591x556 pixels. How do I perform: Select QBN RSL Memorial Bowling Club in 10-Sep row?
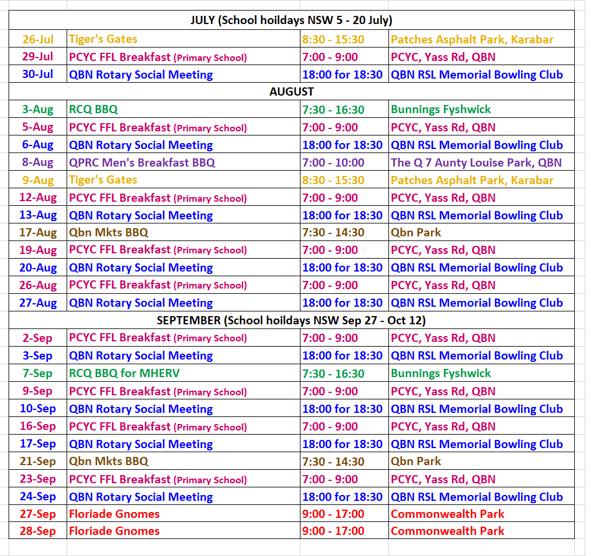(481, 408)
